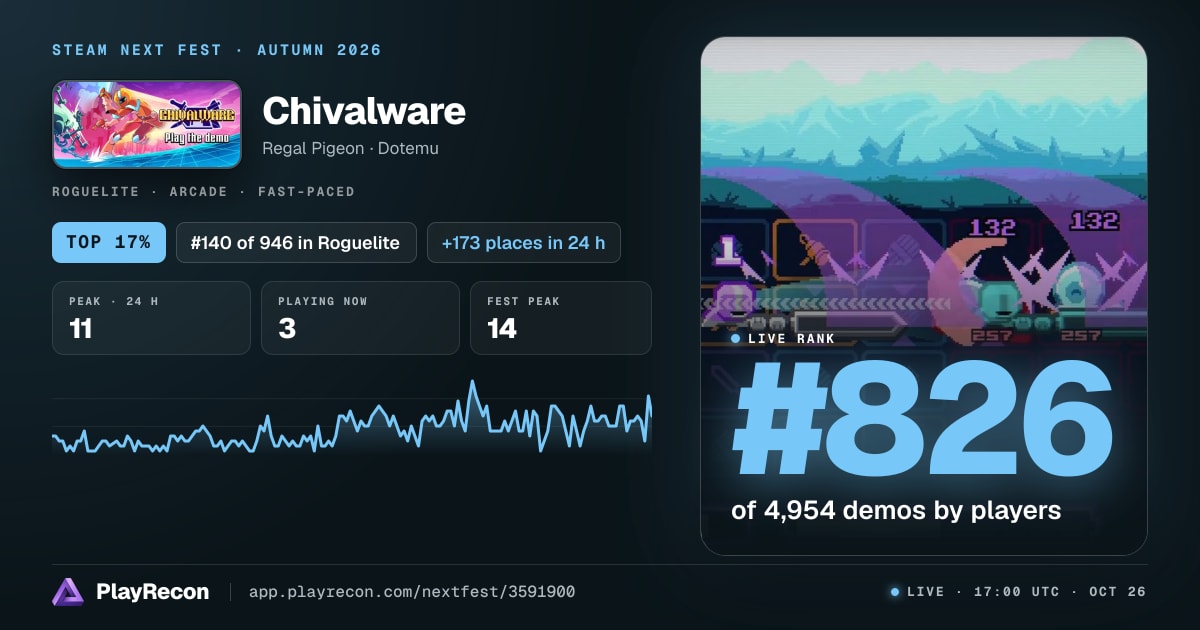
Task: Click the Regal Pigeon · Dotemu developer line
Action: coord(350,148)
